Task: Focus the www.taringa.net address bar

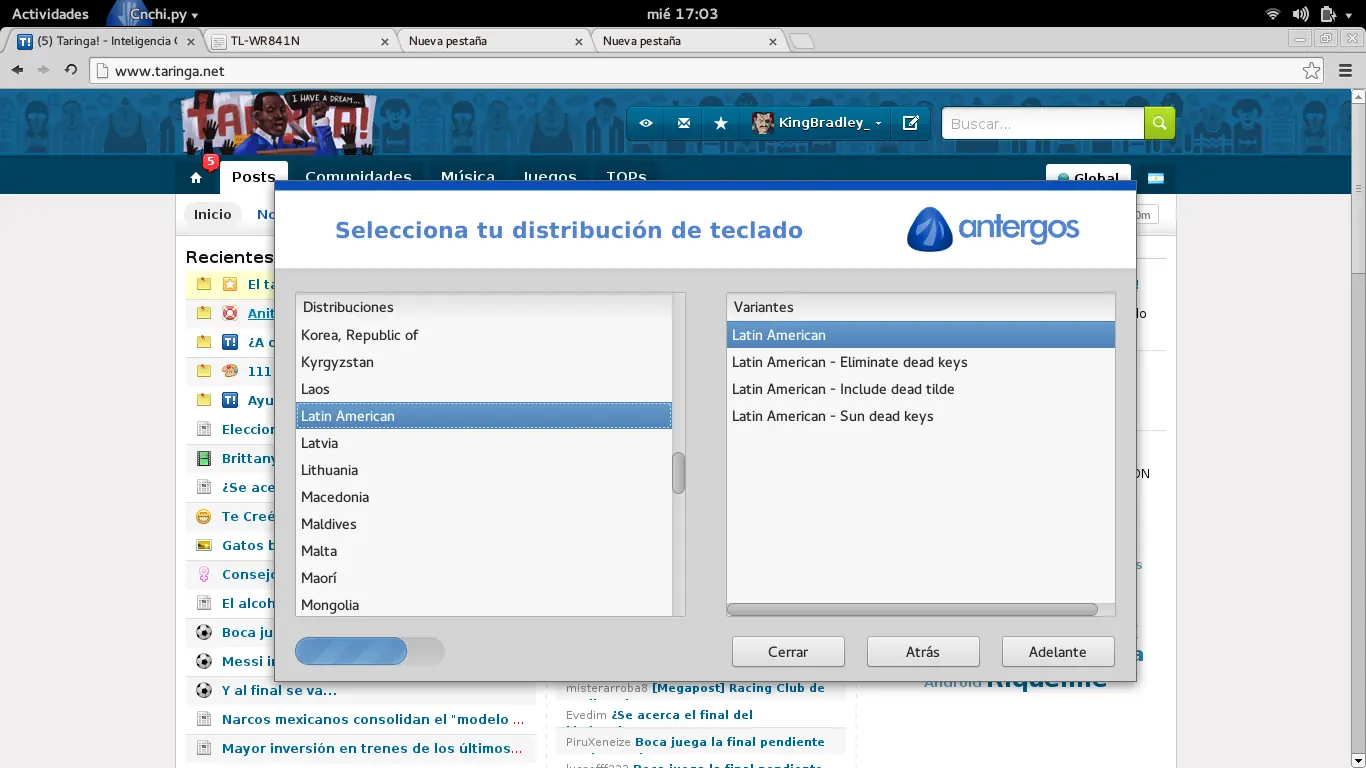Action: [x=705, y=71]
